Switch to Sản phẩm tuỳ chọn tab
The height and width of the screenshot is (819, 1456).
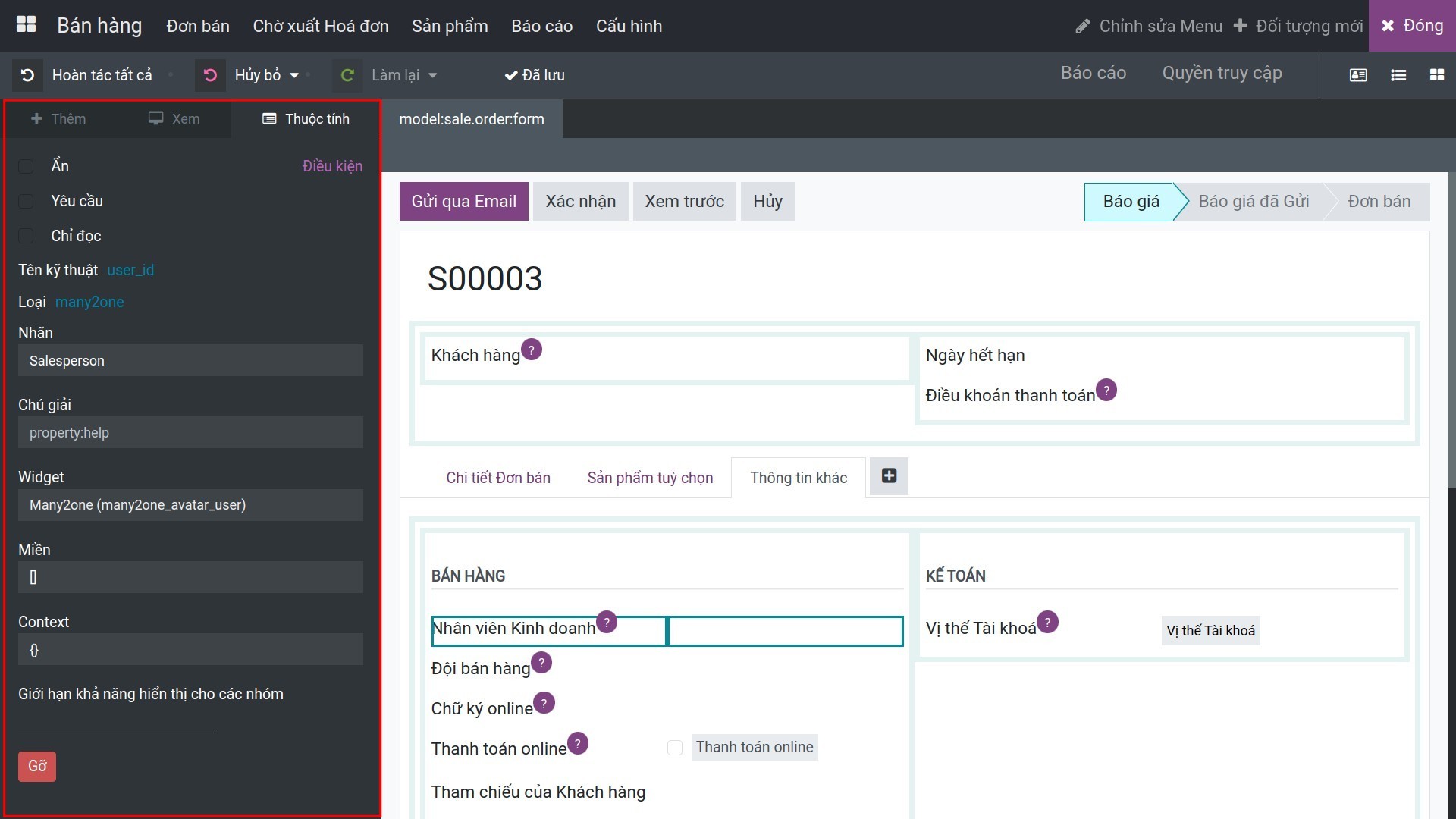tap(650, 478)
